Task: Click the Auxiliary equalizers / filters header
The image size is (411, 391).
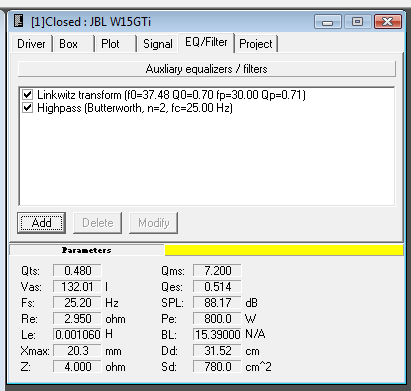Action: [207, 69]
